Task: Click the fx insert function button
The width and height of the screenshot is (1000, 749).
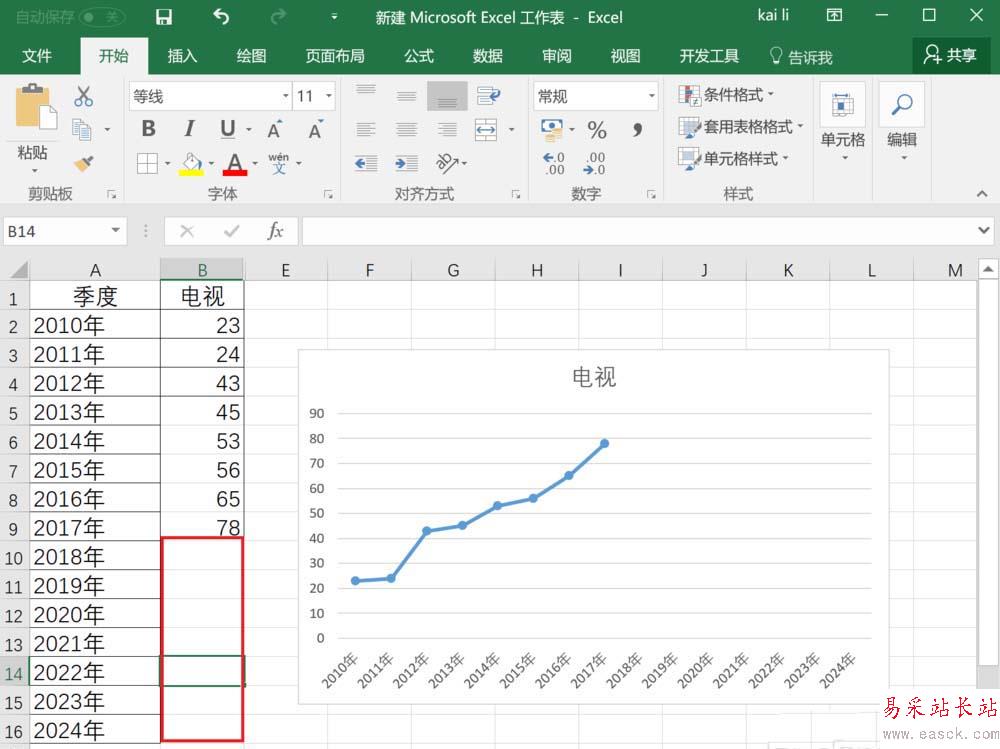Action: (x=276, y=231)
